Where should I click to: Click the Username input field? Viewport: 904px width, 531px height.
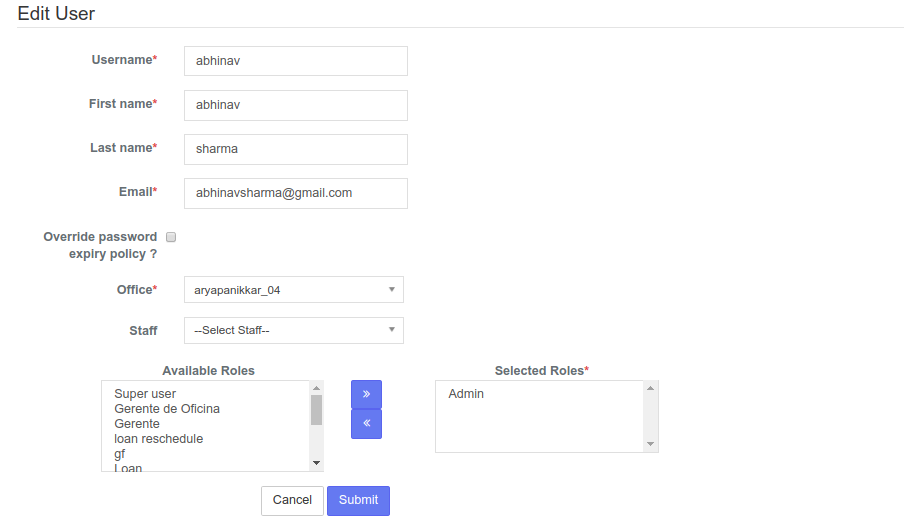coord(296,61)
